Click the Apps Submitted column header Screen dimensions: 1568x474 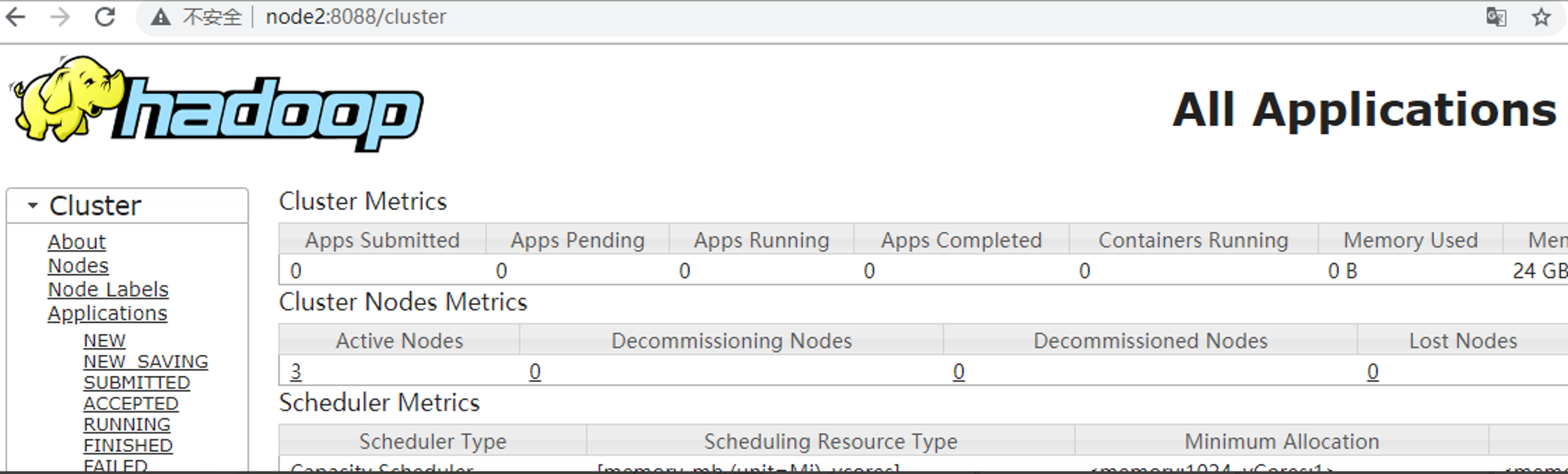click(383, 240)
